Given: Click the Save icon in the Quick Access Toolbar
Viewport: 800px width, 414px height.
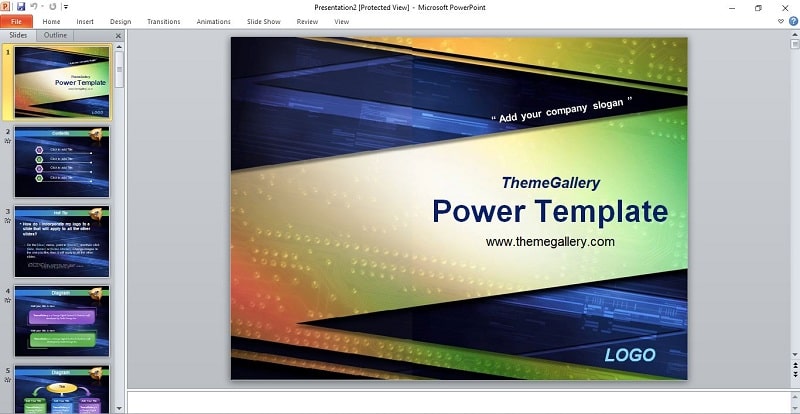Looking at the screenshot, I should coord(21,7).
